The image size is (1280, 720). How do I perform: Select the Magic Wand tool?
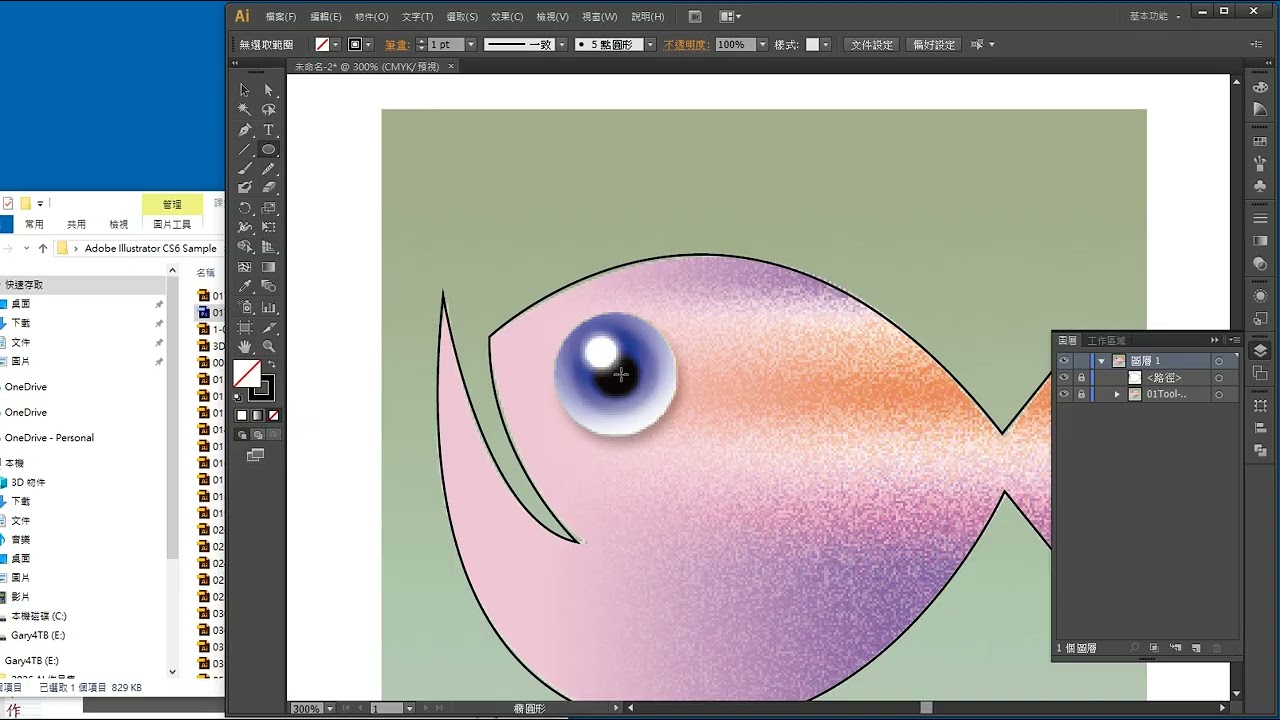click(x=245, y=110)
